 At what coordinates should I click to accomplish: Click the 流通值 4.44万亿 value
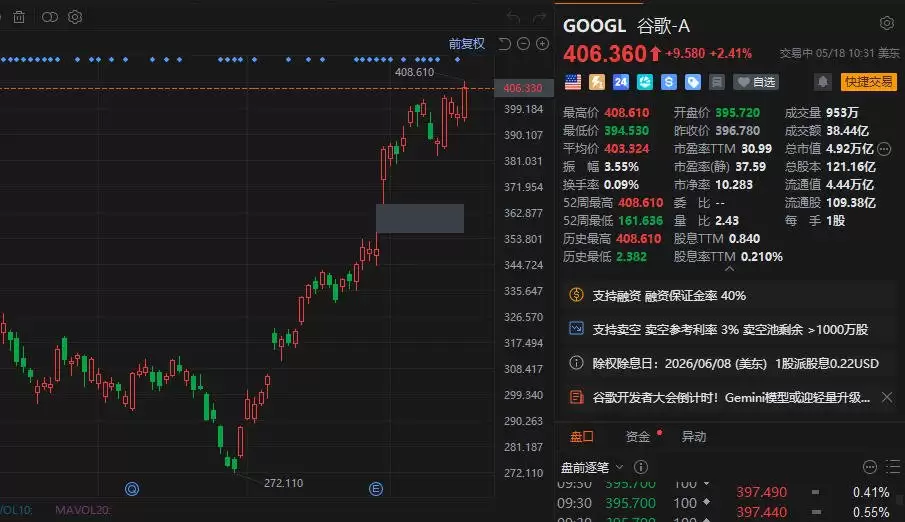point(850,185)
